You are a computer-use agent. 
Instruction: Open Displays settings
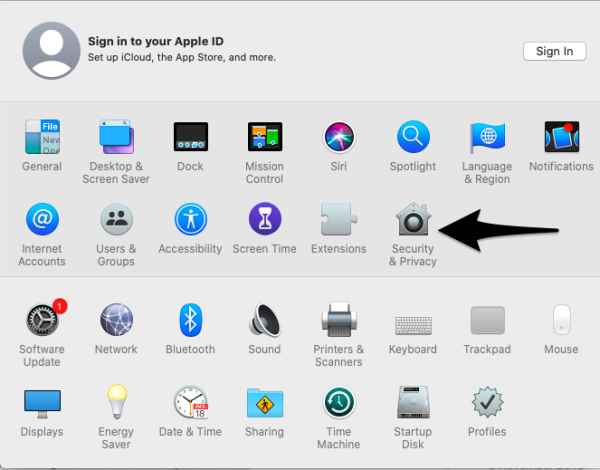point(42,403)
